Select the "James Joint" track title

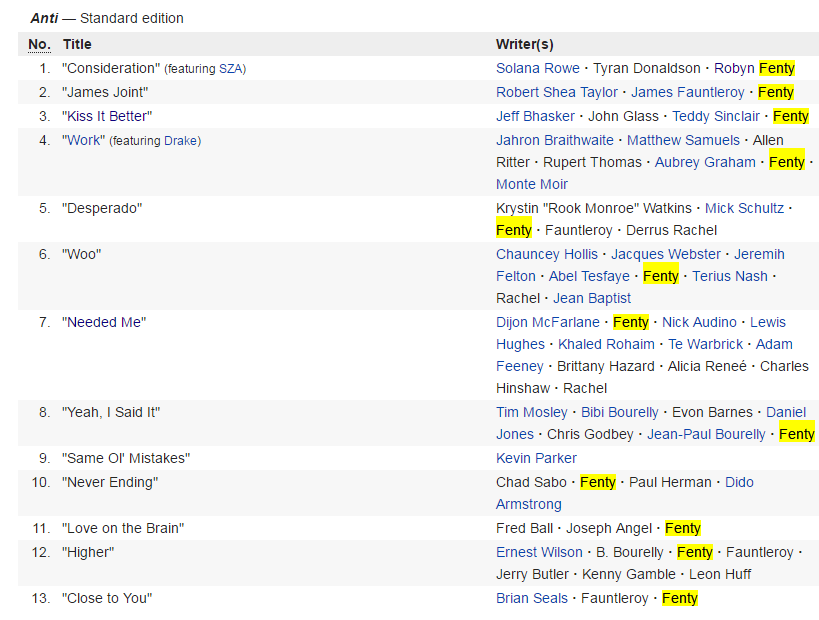tap(105, 92)
